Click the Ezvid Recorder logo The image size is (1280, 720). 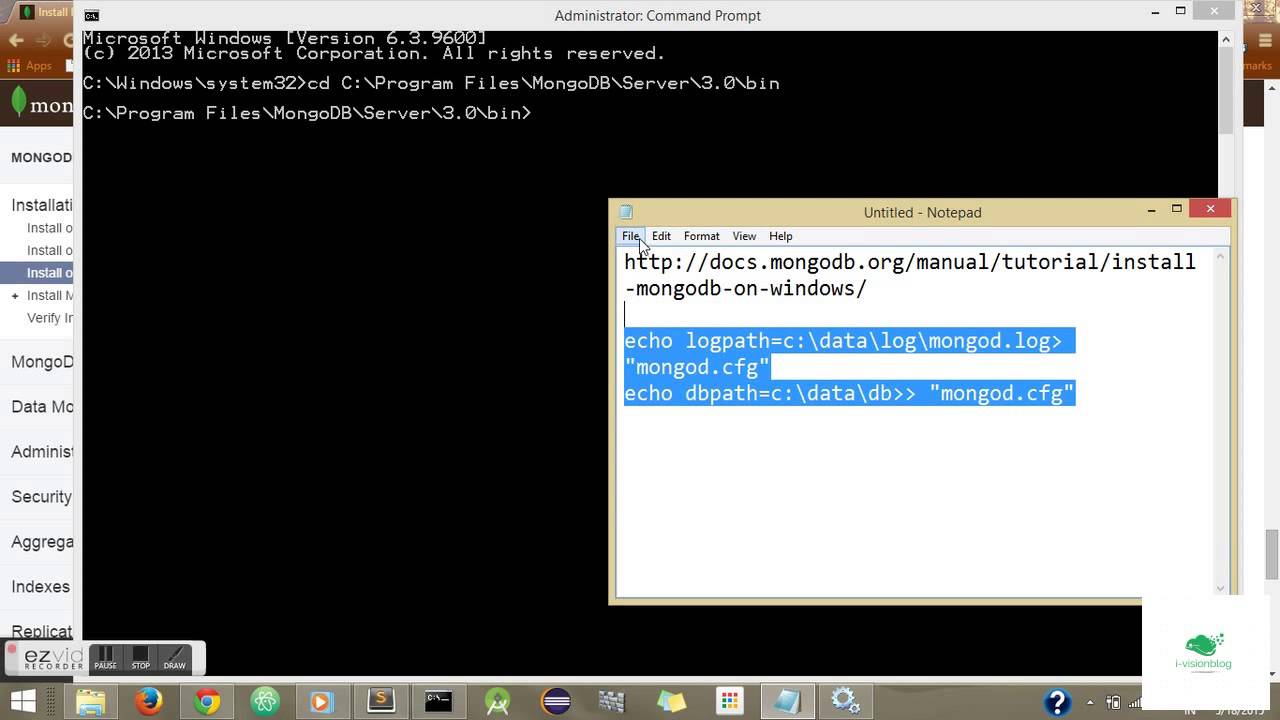pos(46,658)
